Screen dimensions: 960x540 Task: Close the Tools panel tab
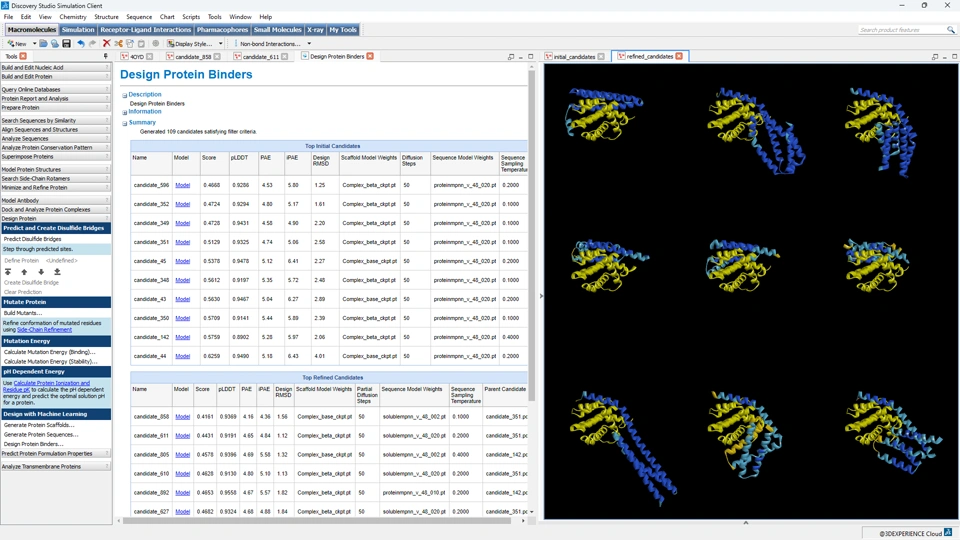pos(23,56)
